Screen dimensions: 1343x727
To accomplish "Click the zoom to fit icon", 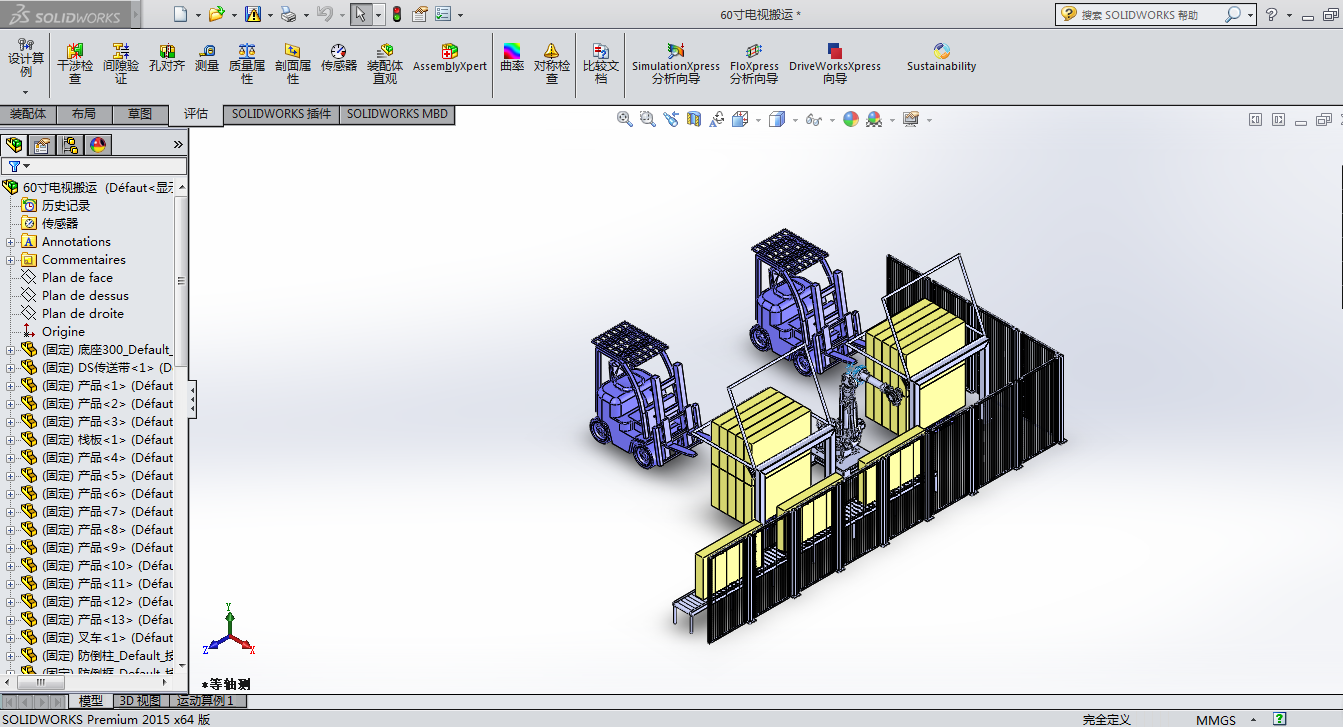I will pyautogui.click(x=625, y=119).
